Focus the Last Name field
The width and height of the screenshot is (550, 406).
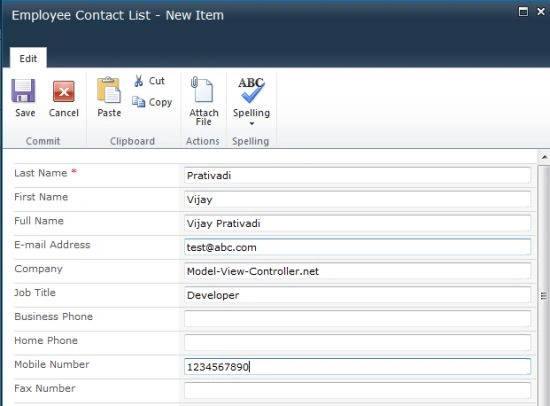[357, 175]
